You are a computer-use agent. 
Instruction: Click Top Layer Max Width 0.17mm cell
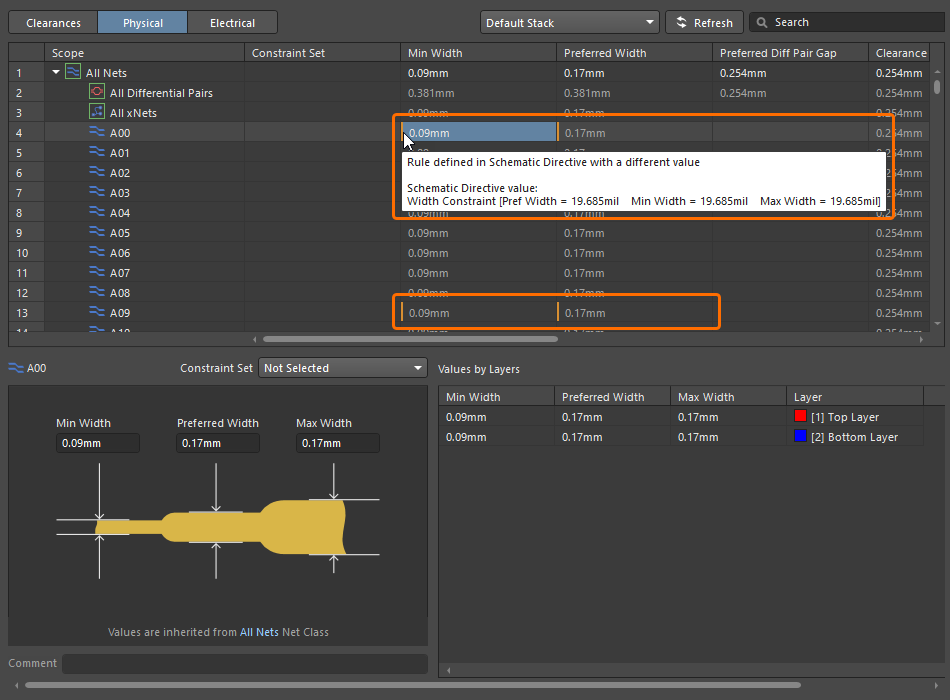point(728,417)
